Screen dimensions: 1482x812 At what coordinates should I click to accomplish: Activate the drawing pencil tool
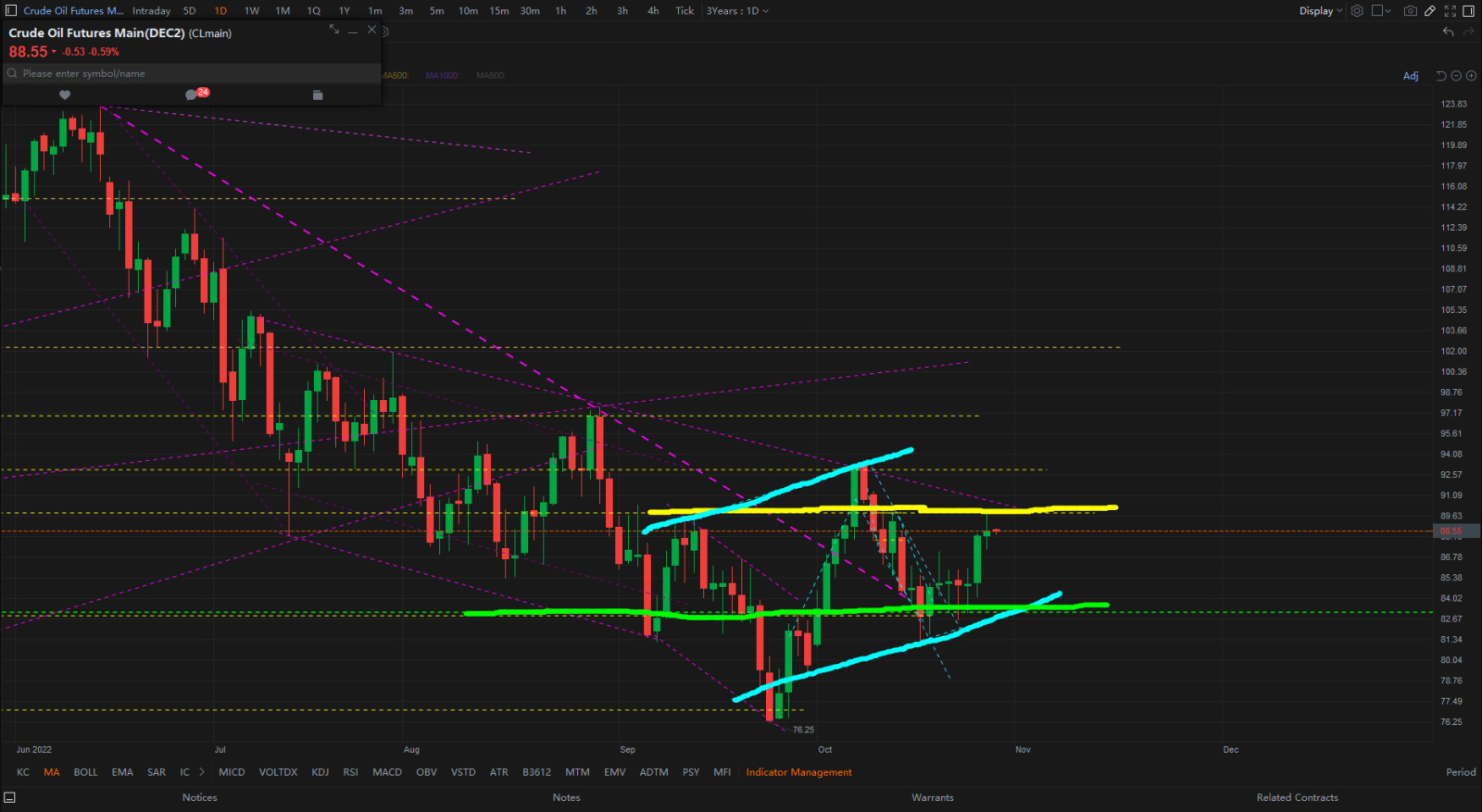coord(1430,11)
